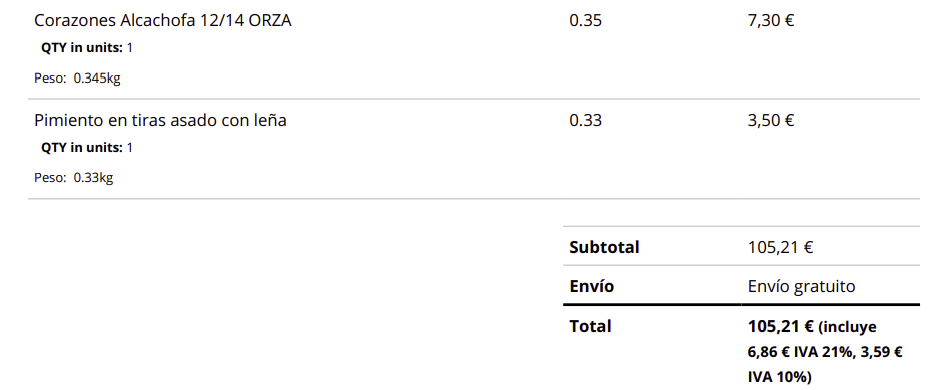Click the Envío gratuito text
This screenshot has width=929, height=390.
pyautogui.click(x=802, y=287)
